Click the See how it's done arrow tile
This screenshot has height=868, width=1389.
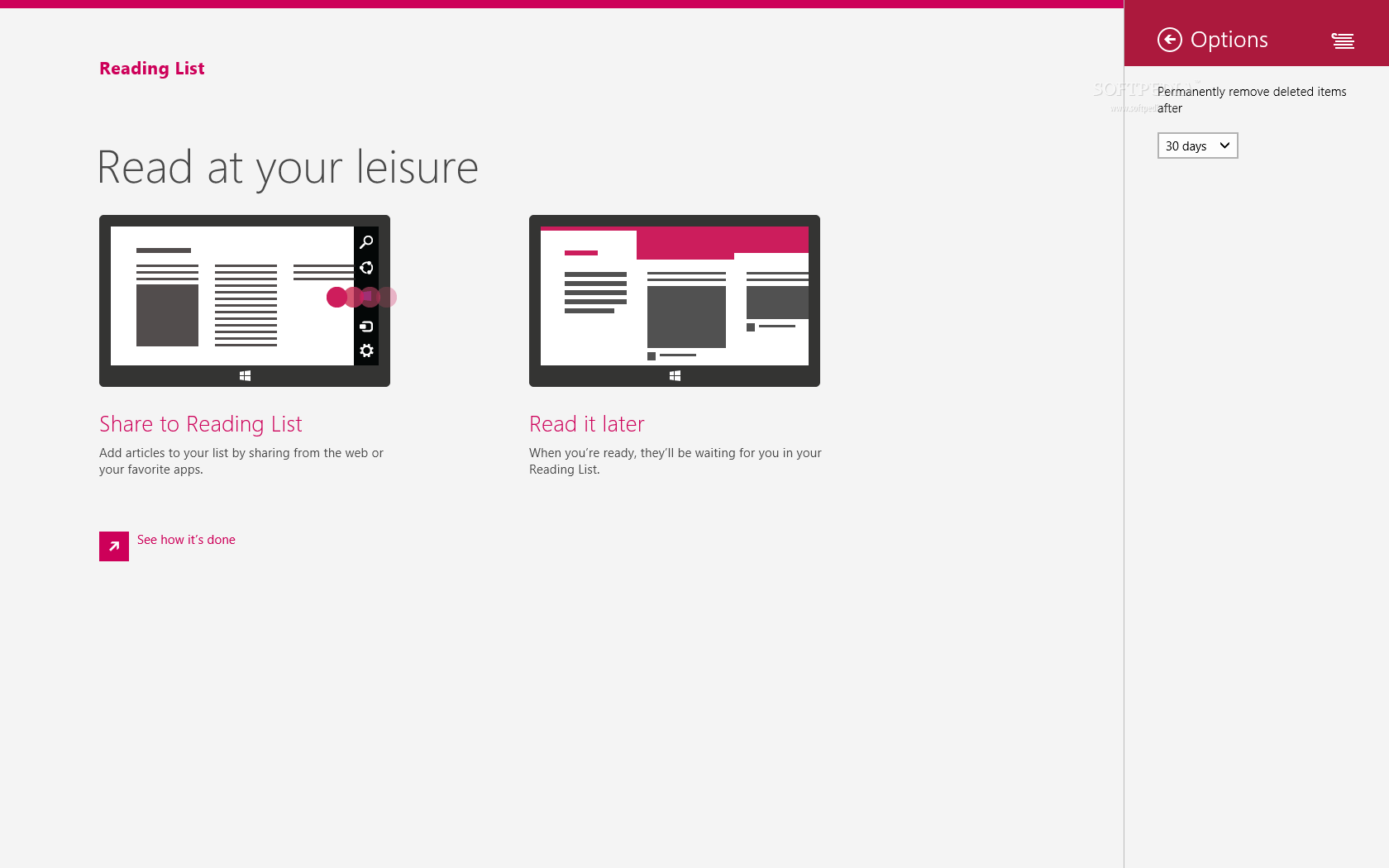pyautogui.click(x=114, y=546)
